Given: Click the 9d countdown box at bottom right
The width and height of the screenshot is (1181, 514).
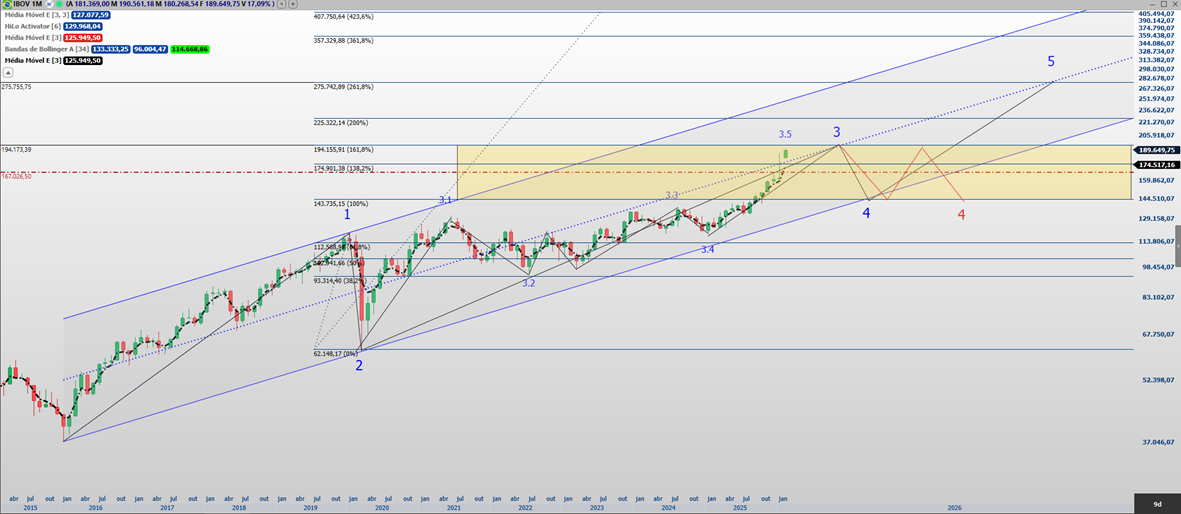Looking at the screenshot, I should (x=1156, y=504).
